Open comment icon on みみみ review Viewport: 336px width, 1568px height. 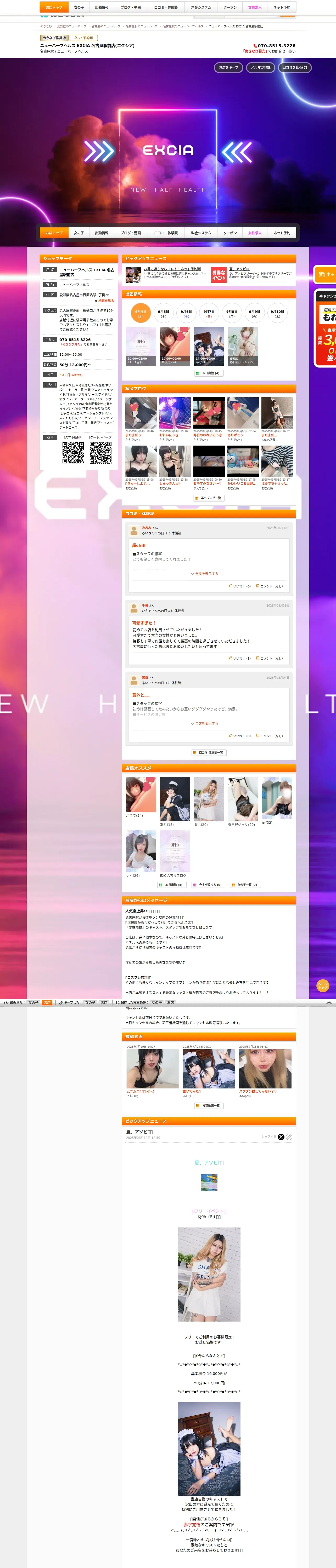coord(258,586)
